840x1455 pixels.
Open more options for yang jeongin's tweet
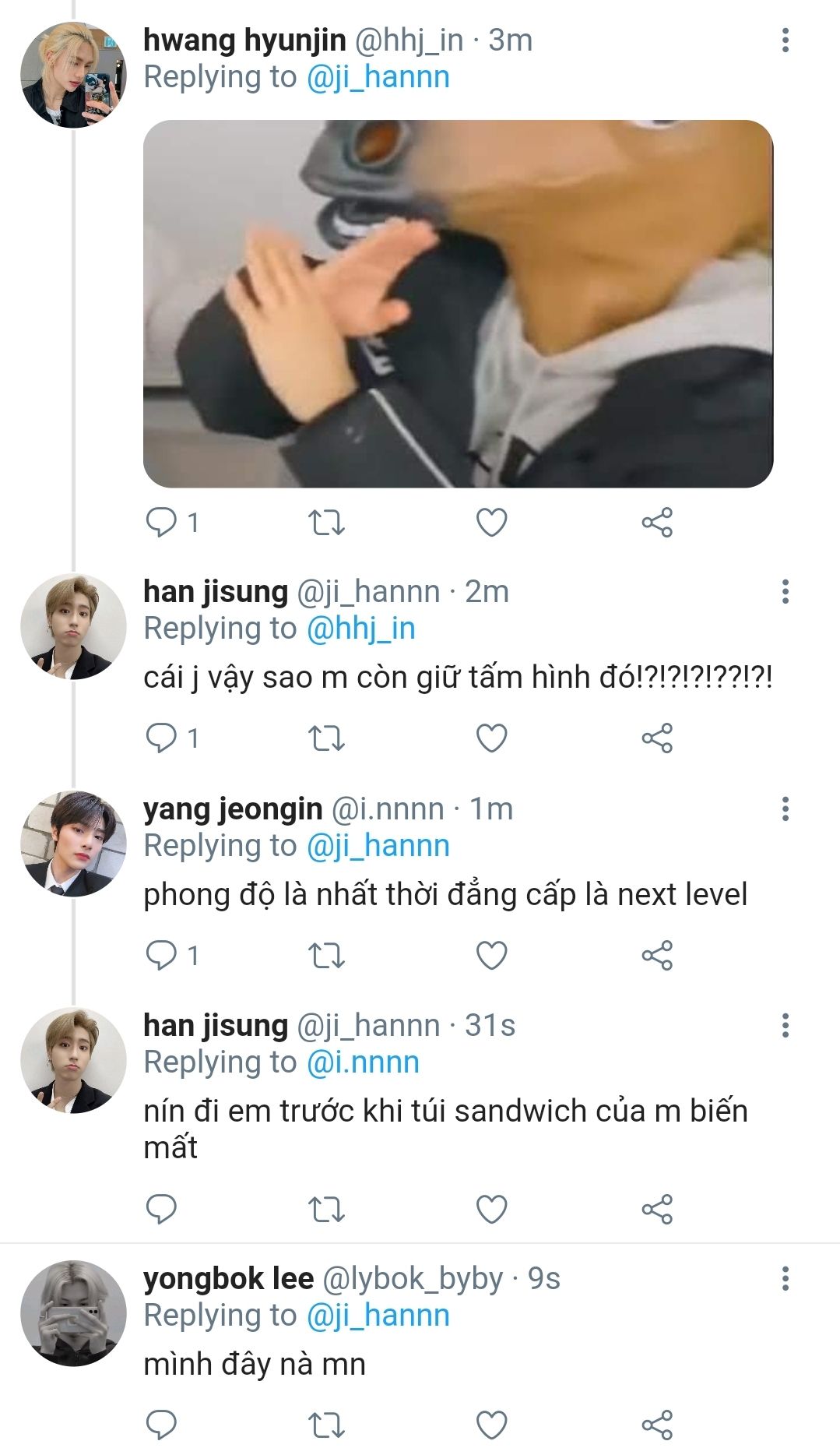[x=786, y=809]
